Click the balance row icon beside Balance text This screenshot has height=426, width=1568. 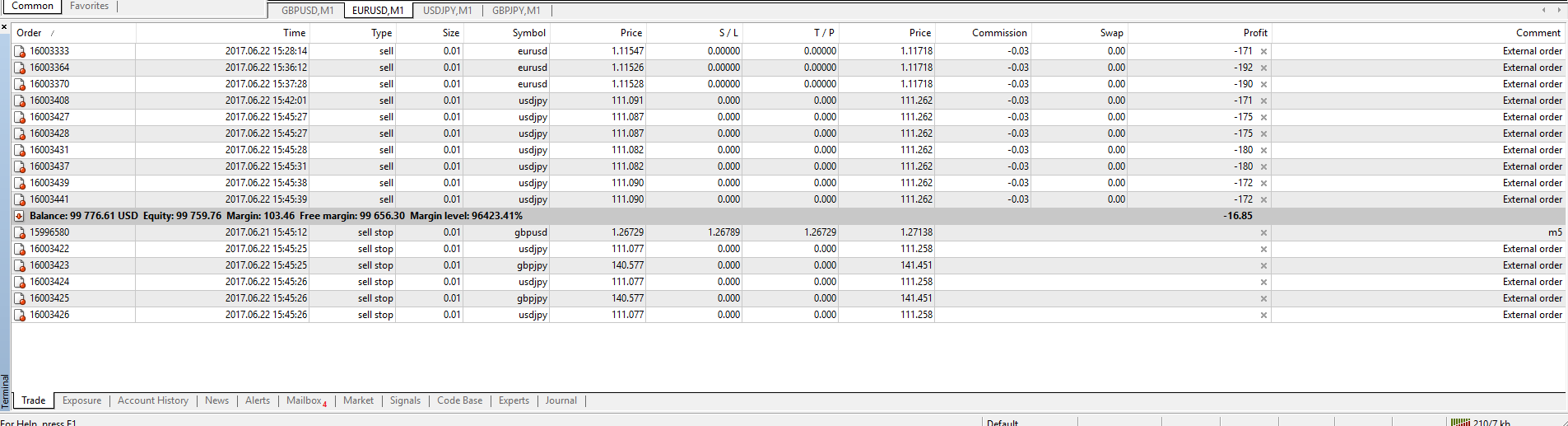pyautogui.click(x=20, y=216)
